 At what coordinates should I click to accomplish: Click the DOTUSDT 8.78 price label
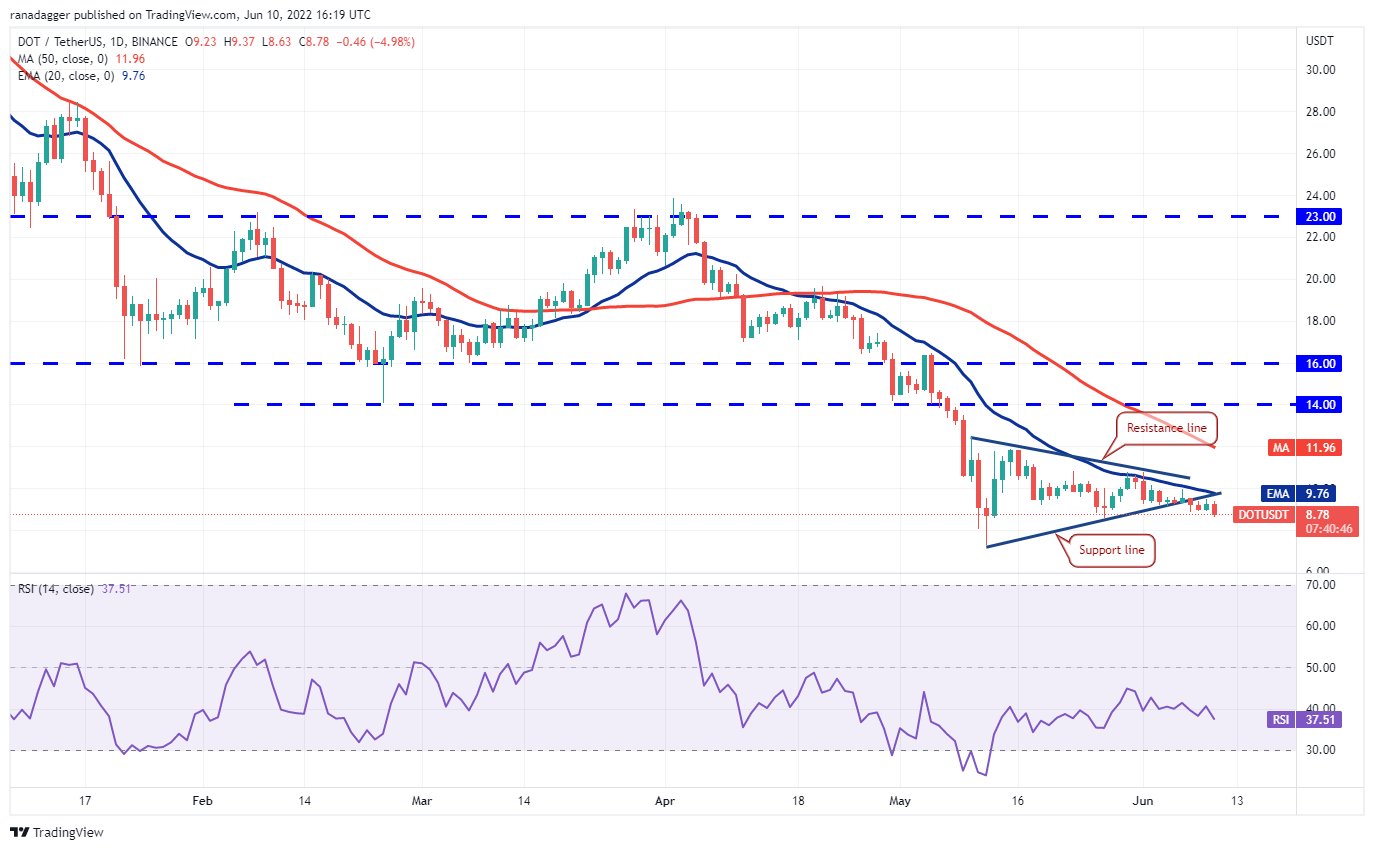click(x=1295, y=514)
